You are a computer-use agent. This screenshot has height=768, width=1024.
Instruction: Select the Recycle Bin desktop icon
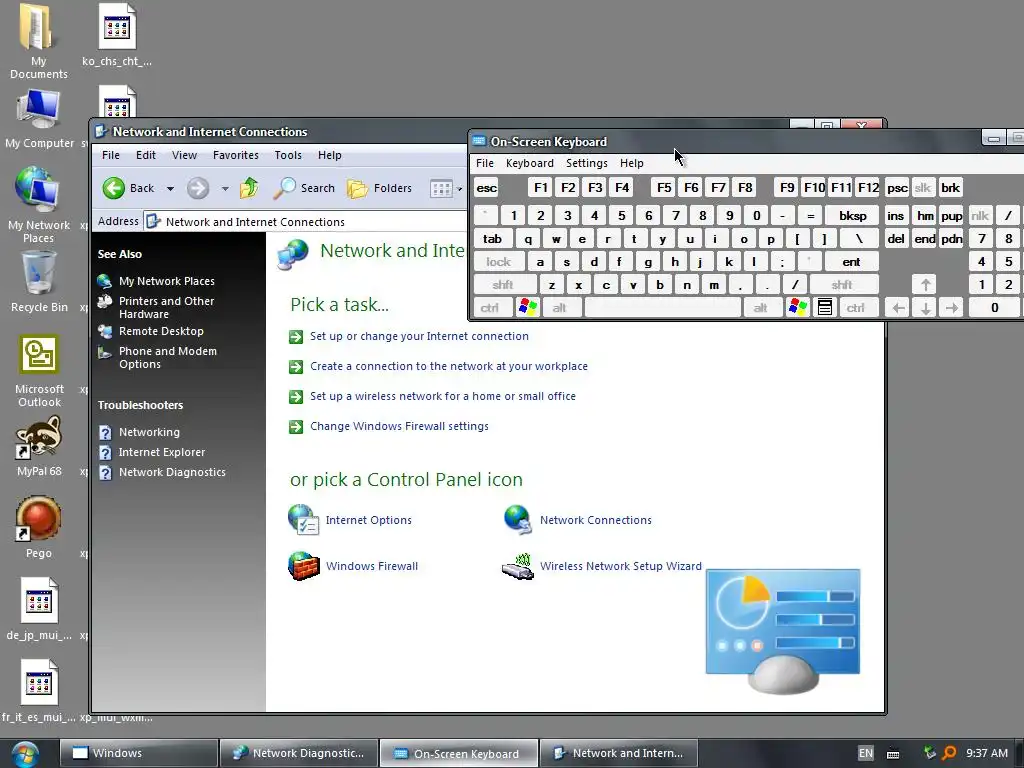point(39,282)
